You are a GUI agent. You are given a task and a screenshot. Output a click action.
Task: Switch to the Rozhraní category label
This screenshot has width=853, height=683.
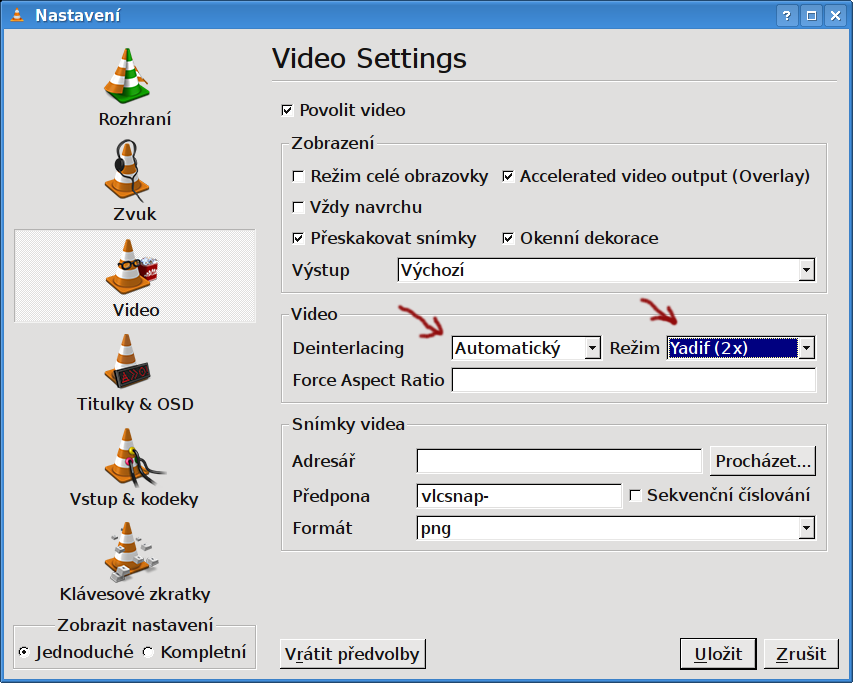tap(135, 119)
